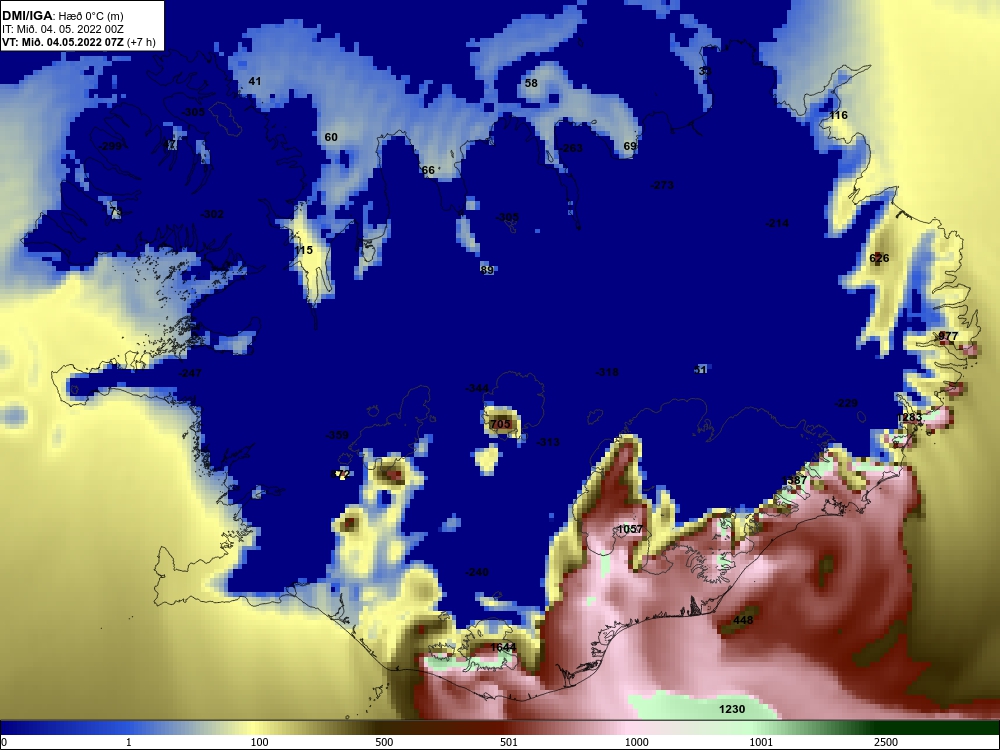Click the map value 626
This screenshot has width=1000, height=750.
click(879, 258)
